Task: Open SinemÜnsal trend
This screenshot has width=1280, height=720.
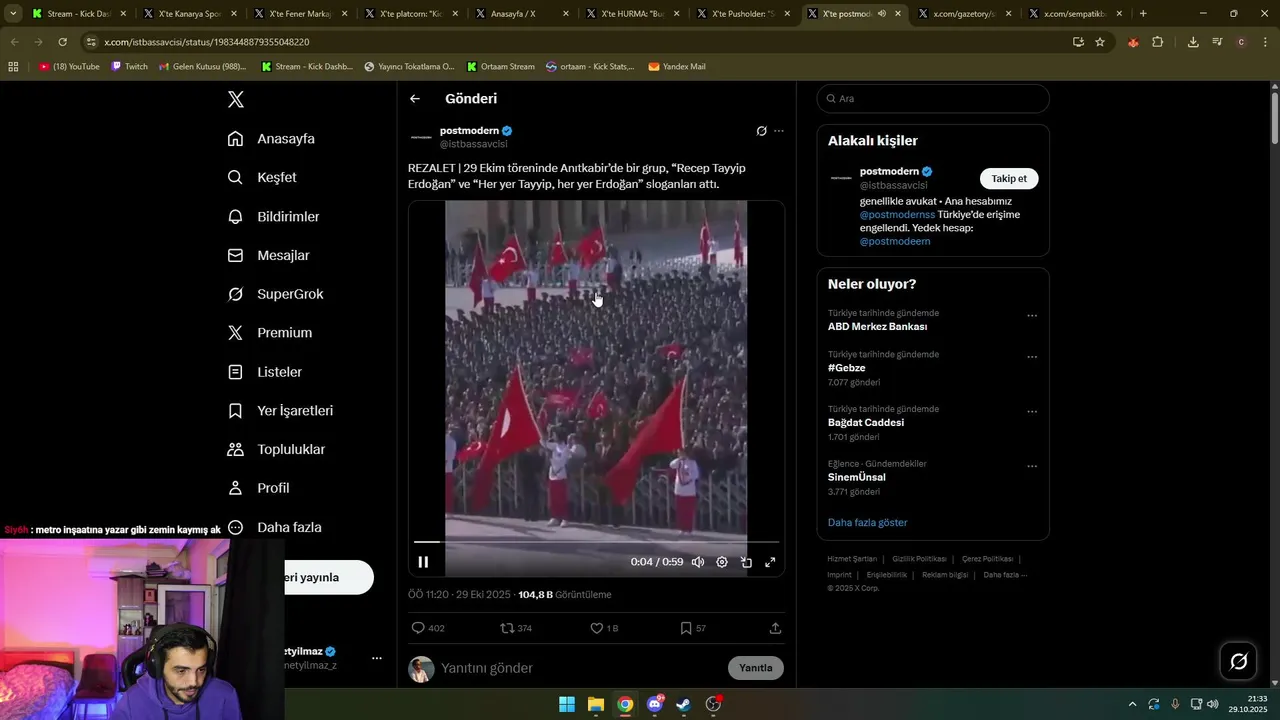Action: (x=856, y=477)
